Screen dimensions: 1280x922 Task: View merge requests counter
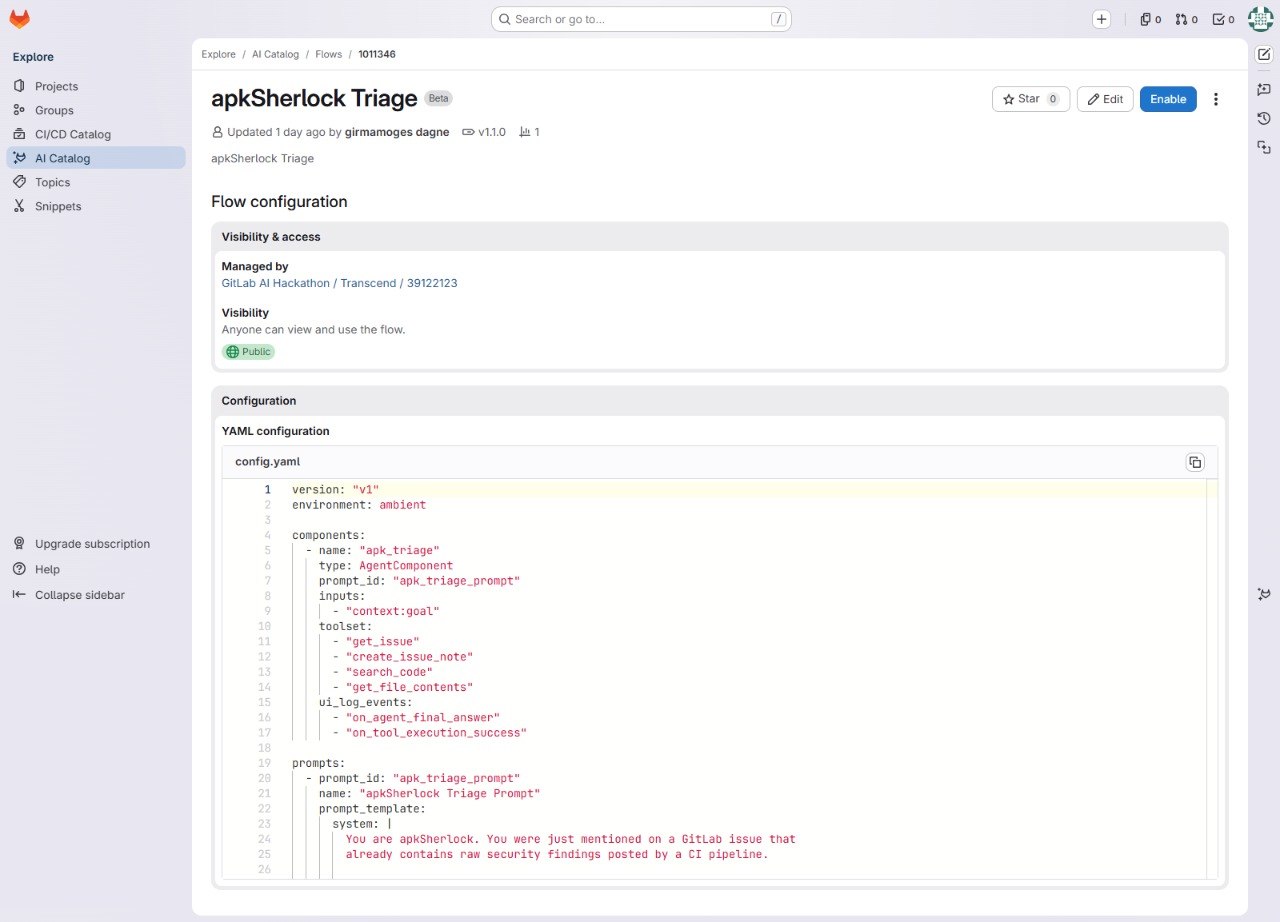tap(1186, 19)
